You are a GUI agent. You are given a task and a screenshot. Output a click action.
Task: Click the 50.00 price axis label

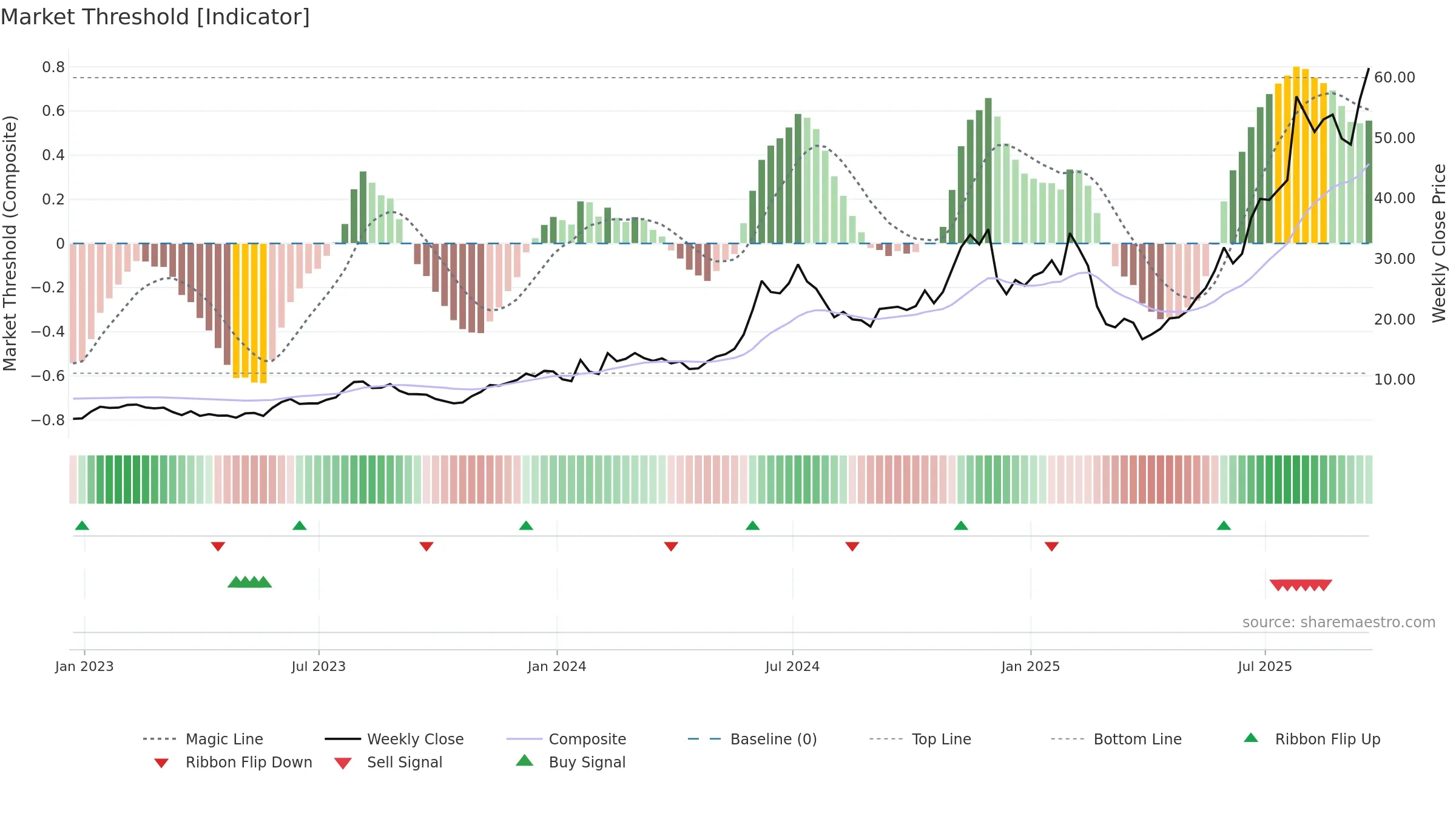pos(1395,138)
